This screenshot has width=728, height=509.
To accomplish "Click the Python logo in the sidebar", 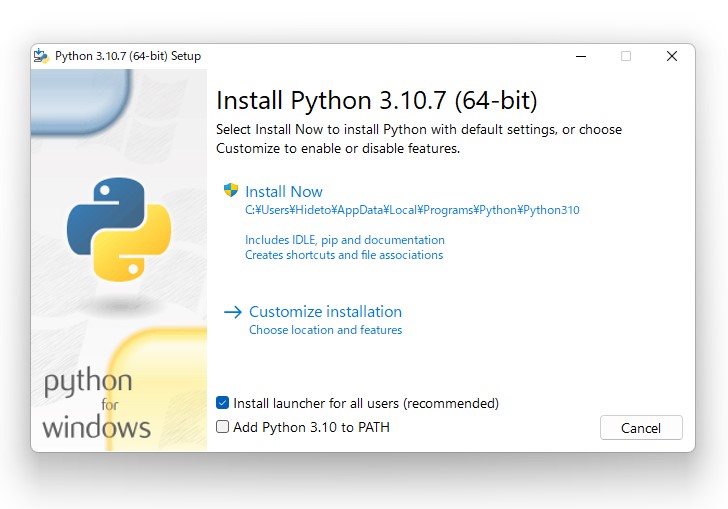I will coord(119,229).
